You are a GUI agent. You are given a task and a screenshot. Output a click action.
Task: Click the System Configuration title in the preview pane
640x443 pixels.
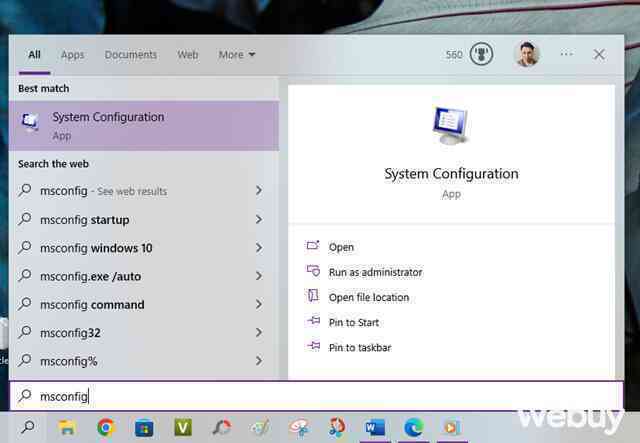pos(451,174)
